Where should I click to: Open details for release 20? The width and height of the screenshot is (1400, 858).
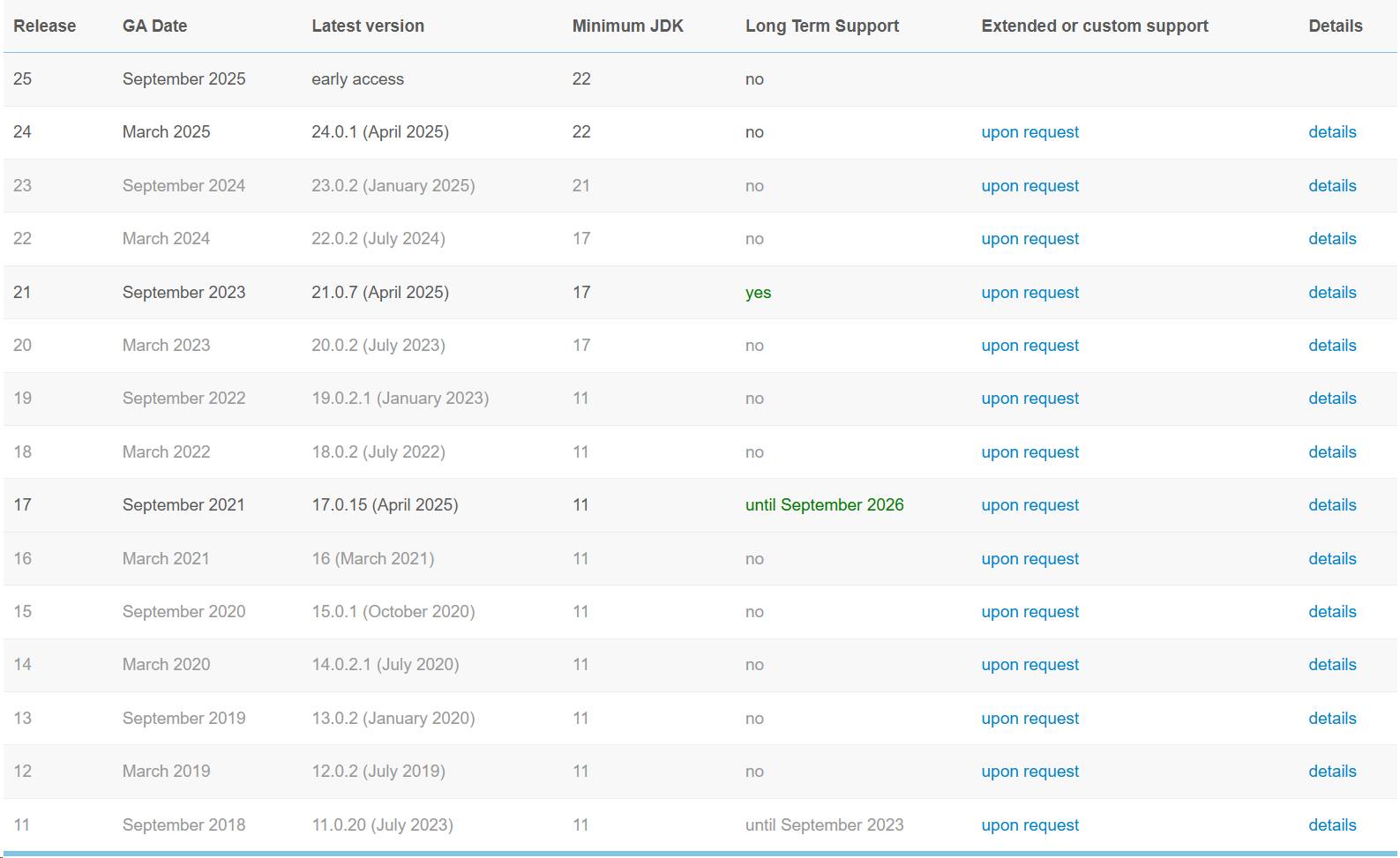point(1332,346)
